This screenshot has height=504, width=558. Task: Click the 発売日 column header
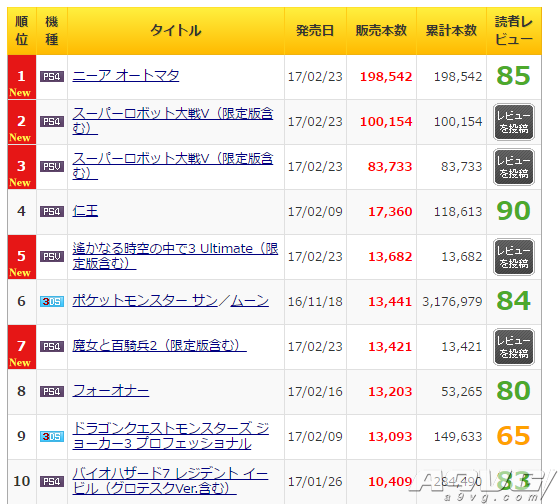(x=315, y=31)
